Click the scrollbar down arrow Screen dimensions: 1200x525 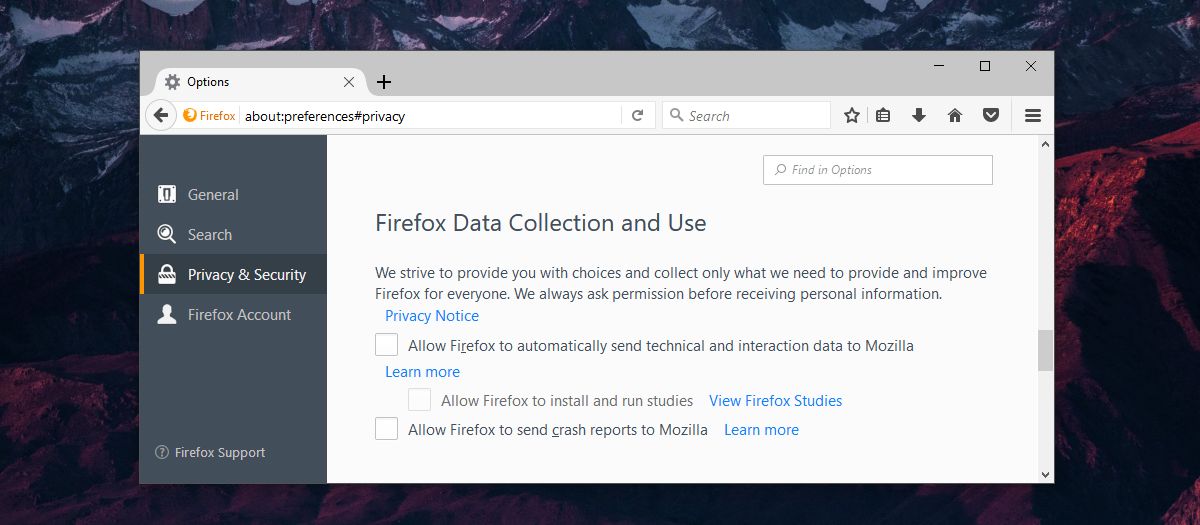click(1045, 474)
